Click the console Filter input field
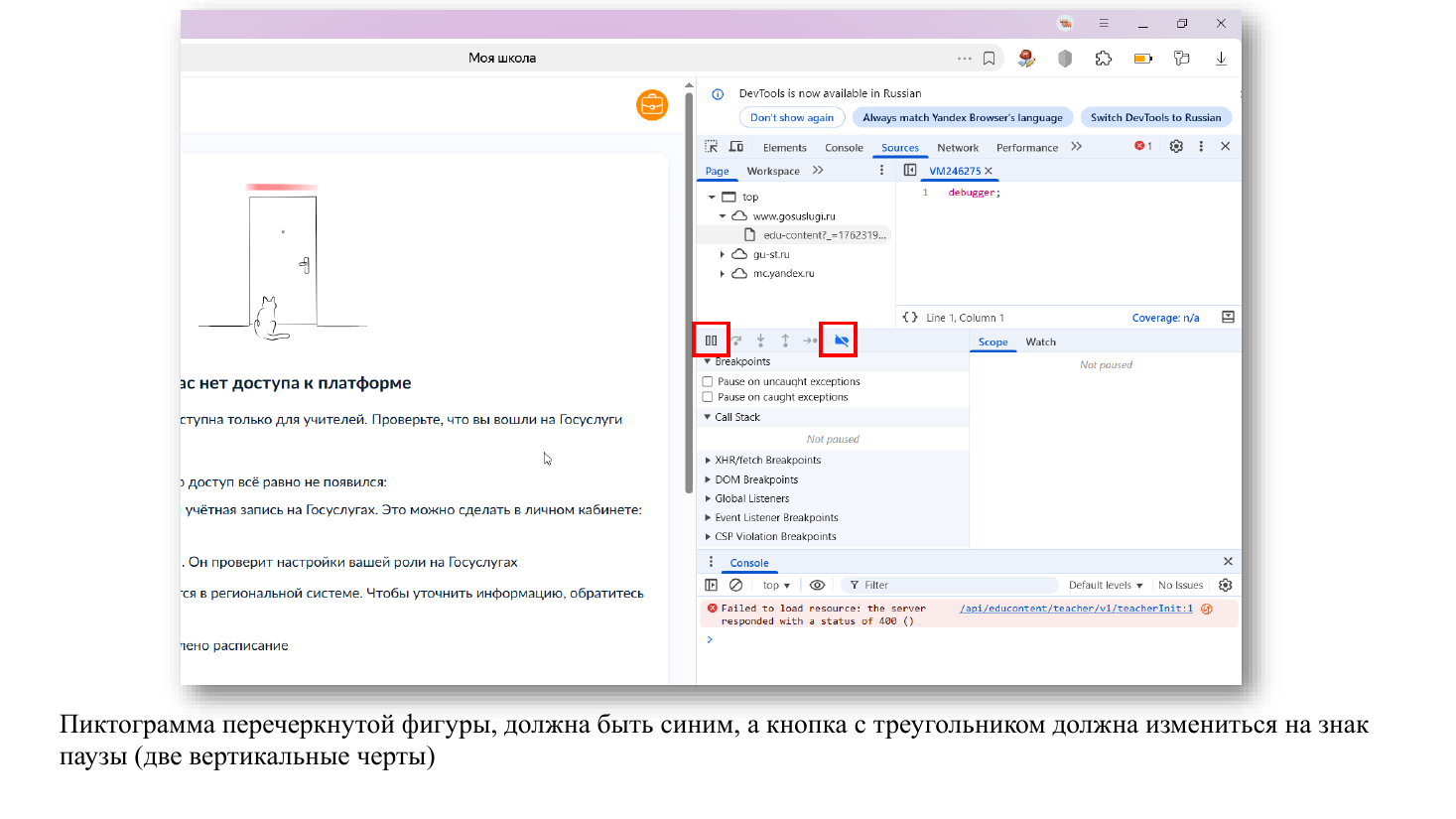The width and height of the screenshot is (1456, 819). point(949,585)
